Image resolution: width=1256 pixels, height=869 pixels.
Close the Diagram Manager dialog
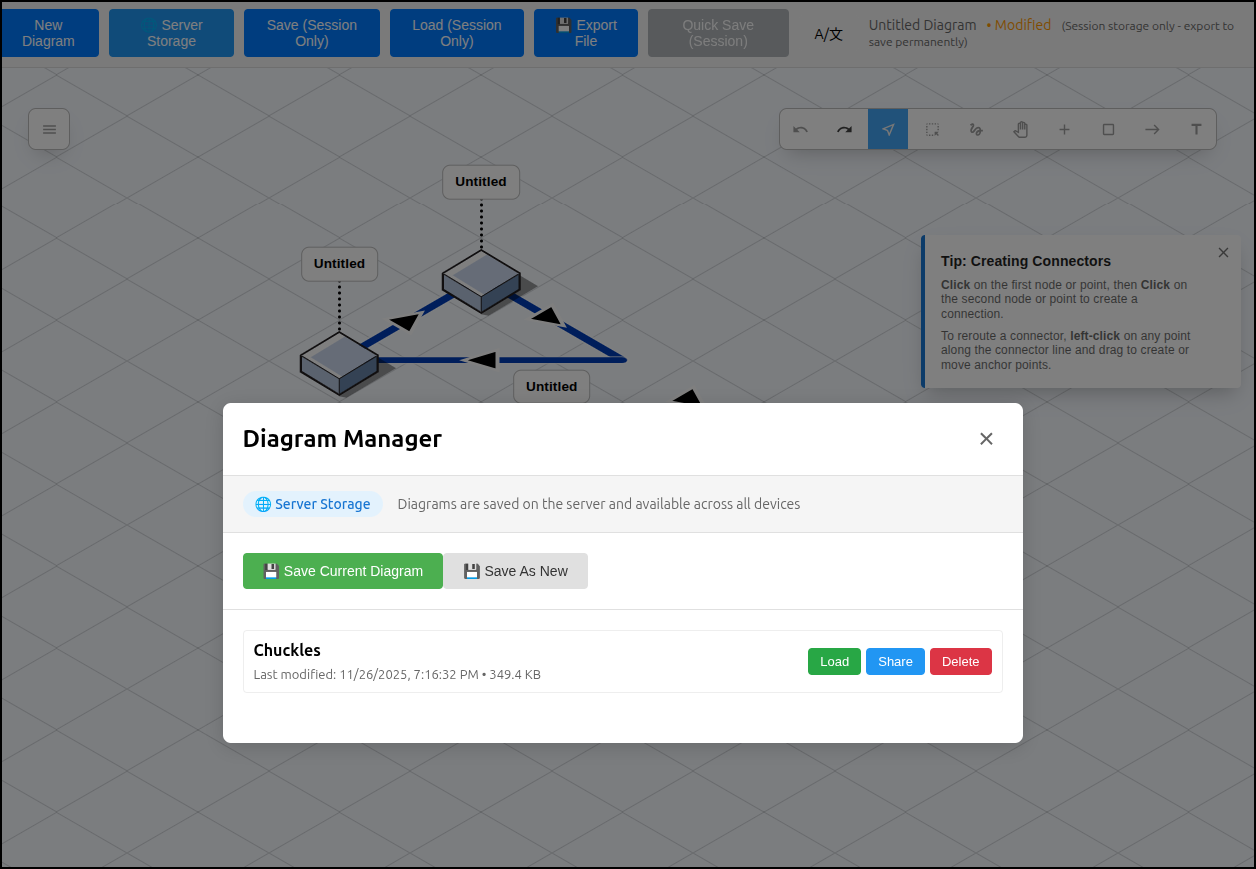click(x=986, y=439)
